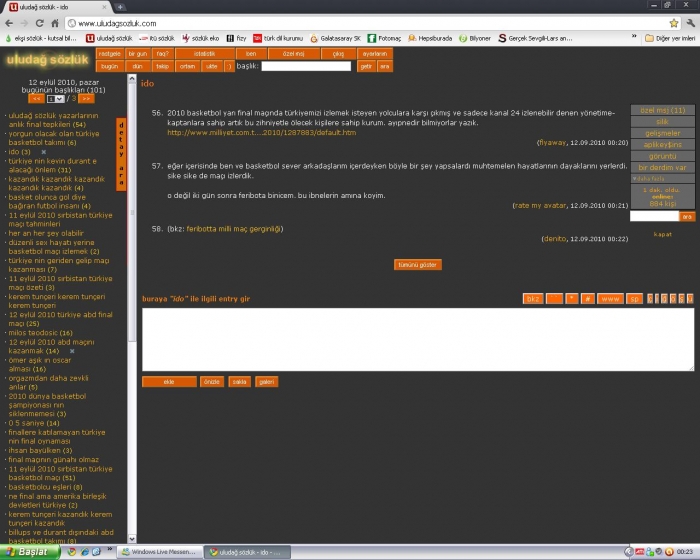Click the entry text area

pyautogui.click(x=415, y=339)
